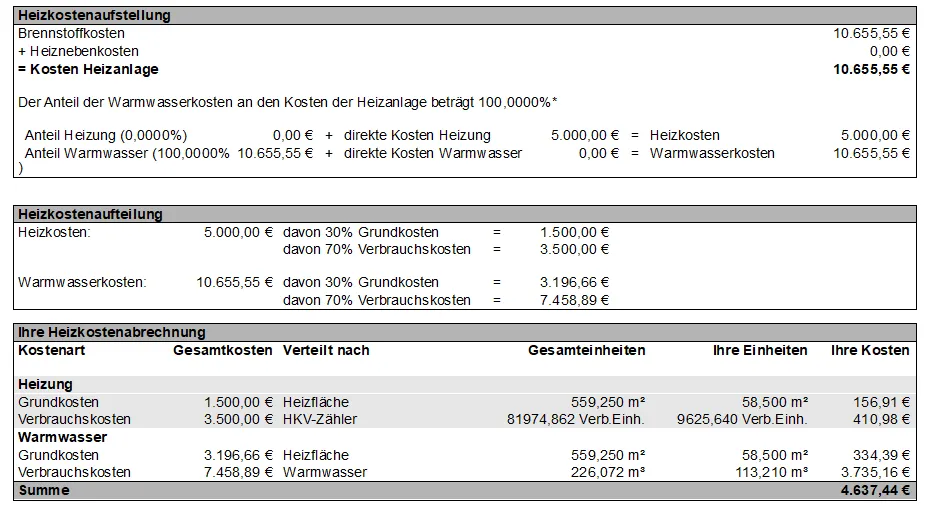Select the 'Ihre Kosten' column header

[x=870, y=350]
